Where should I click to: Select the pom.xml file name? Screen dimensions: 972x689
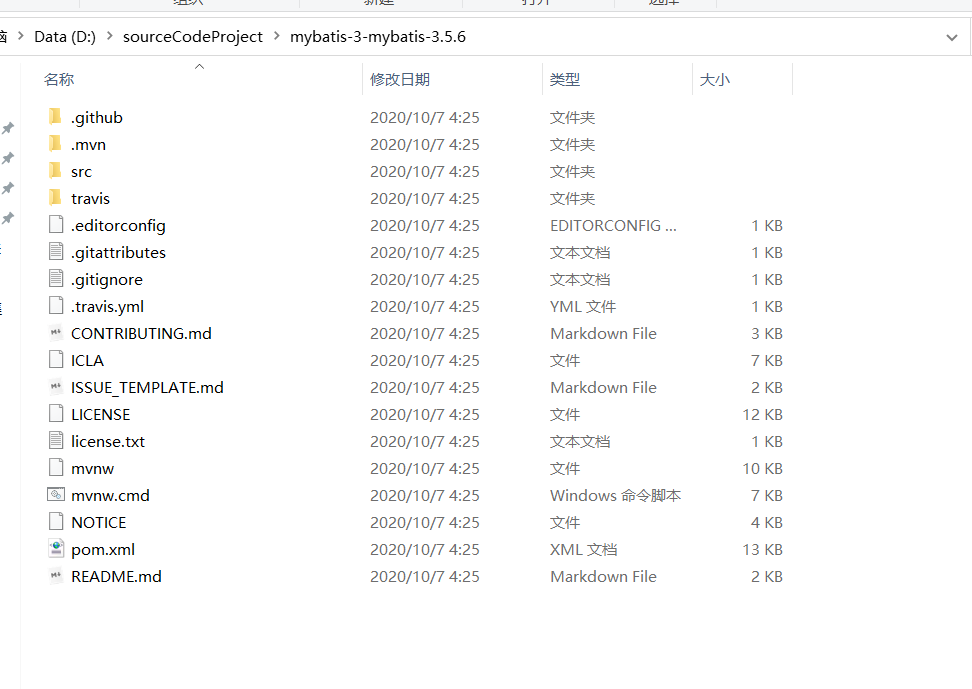click(103, 550)
